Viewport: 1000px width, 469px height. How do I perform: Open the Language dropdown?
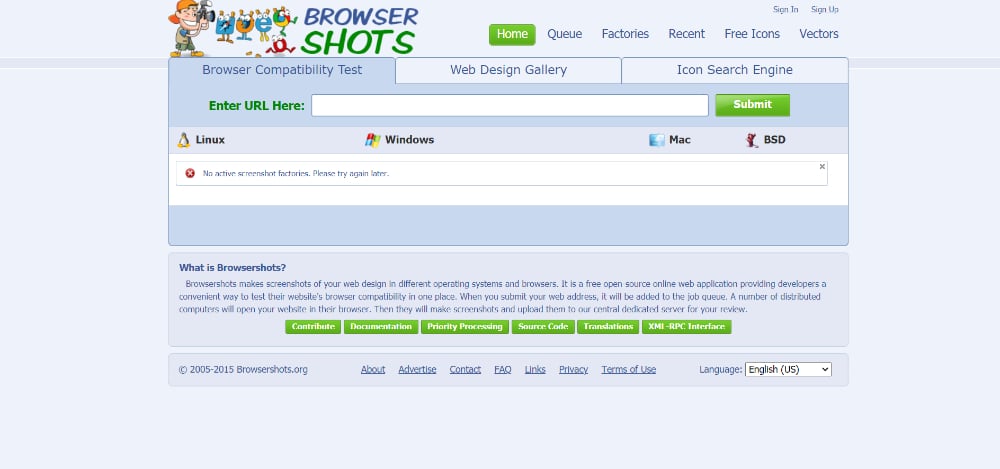coord(788,369)
